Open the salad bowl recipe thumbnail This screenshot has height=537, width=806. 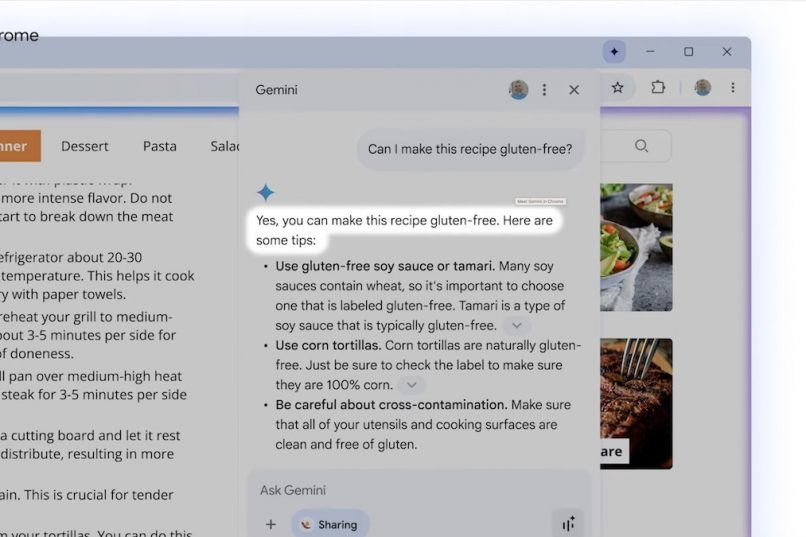(x=636, y=246)
